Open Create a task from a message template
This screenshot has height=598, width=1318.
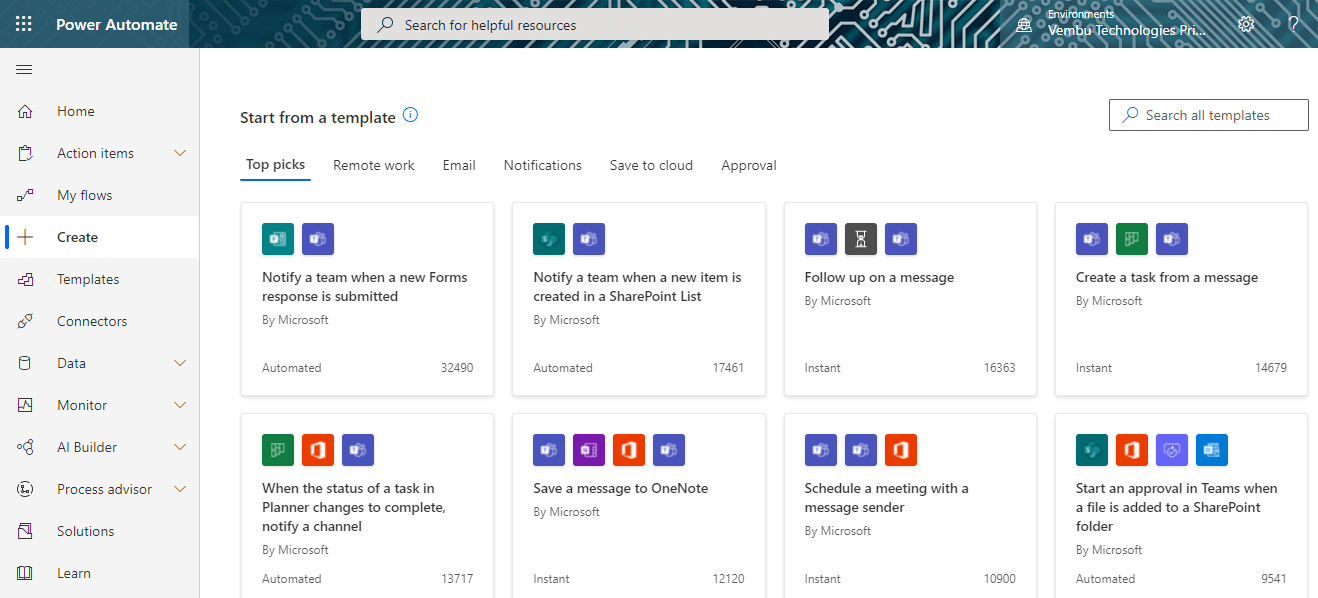pos(1181,299)
